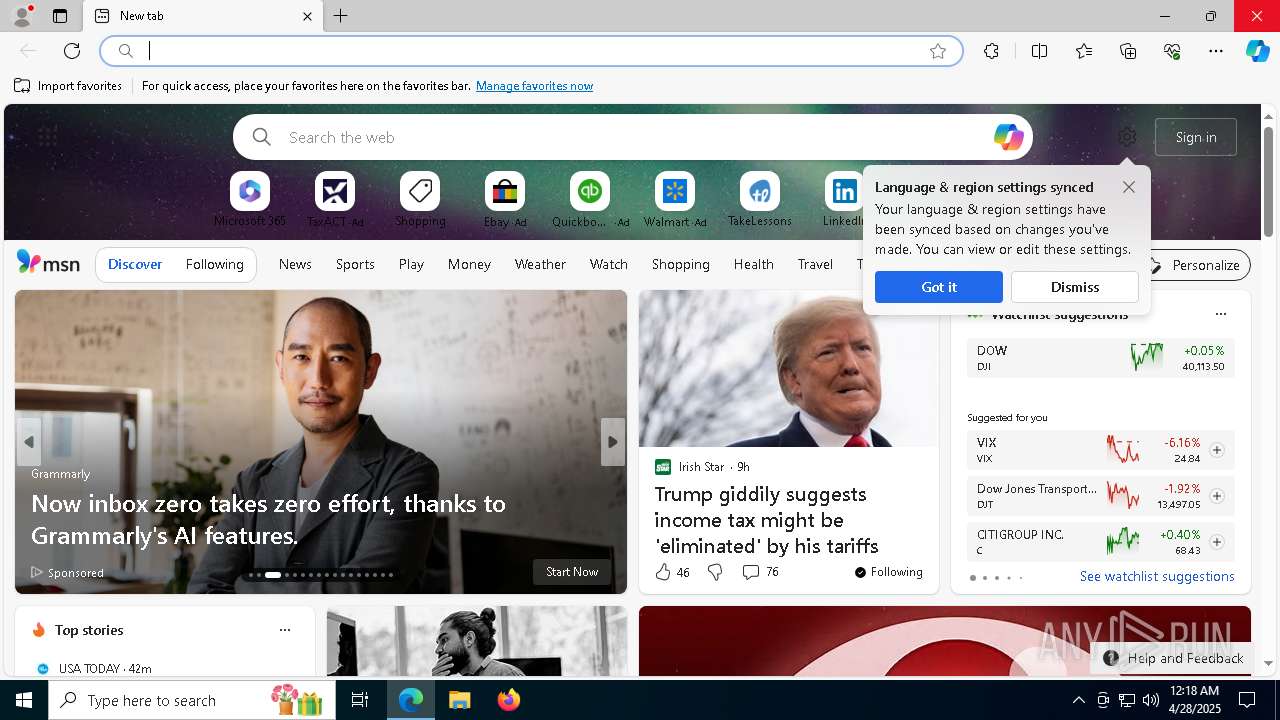Open Settings and more menu
Screen dimensions: 1280x720
tap(1216, 51)
